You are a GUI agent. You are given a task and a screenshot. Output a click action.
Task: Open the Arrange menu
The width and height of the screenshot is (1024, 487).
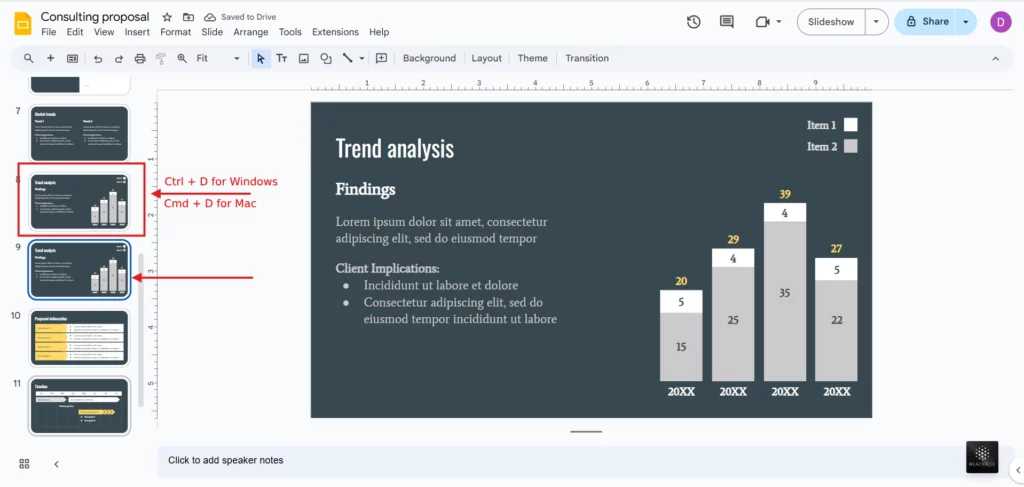click(x=251, y=32)
